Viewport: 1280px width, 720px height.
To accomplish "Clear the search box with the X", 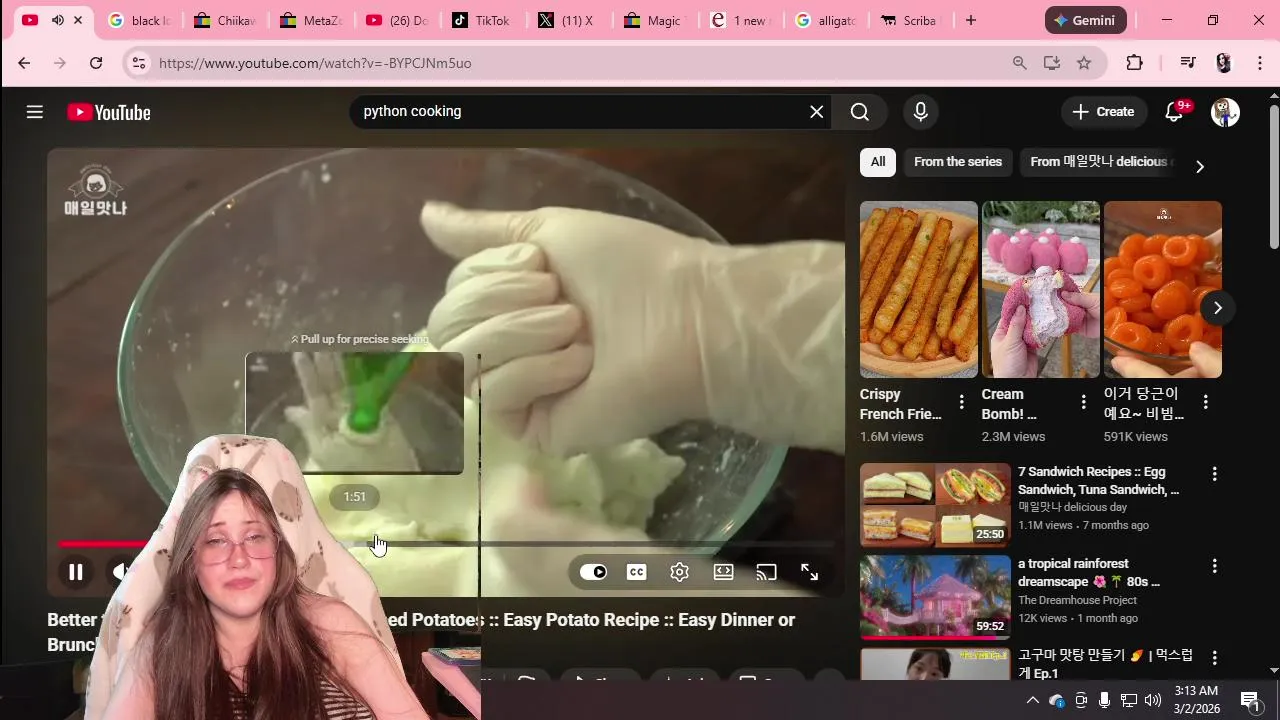I will click(x=817, y=112).
